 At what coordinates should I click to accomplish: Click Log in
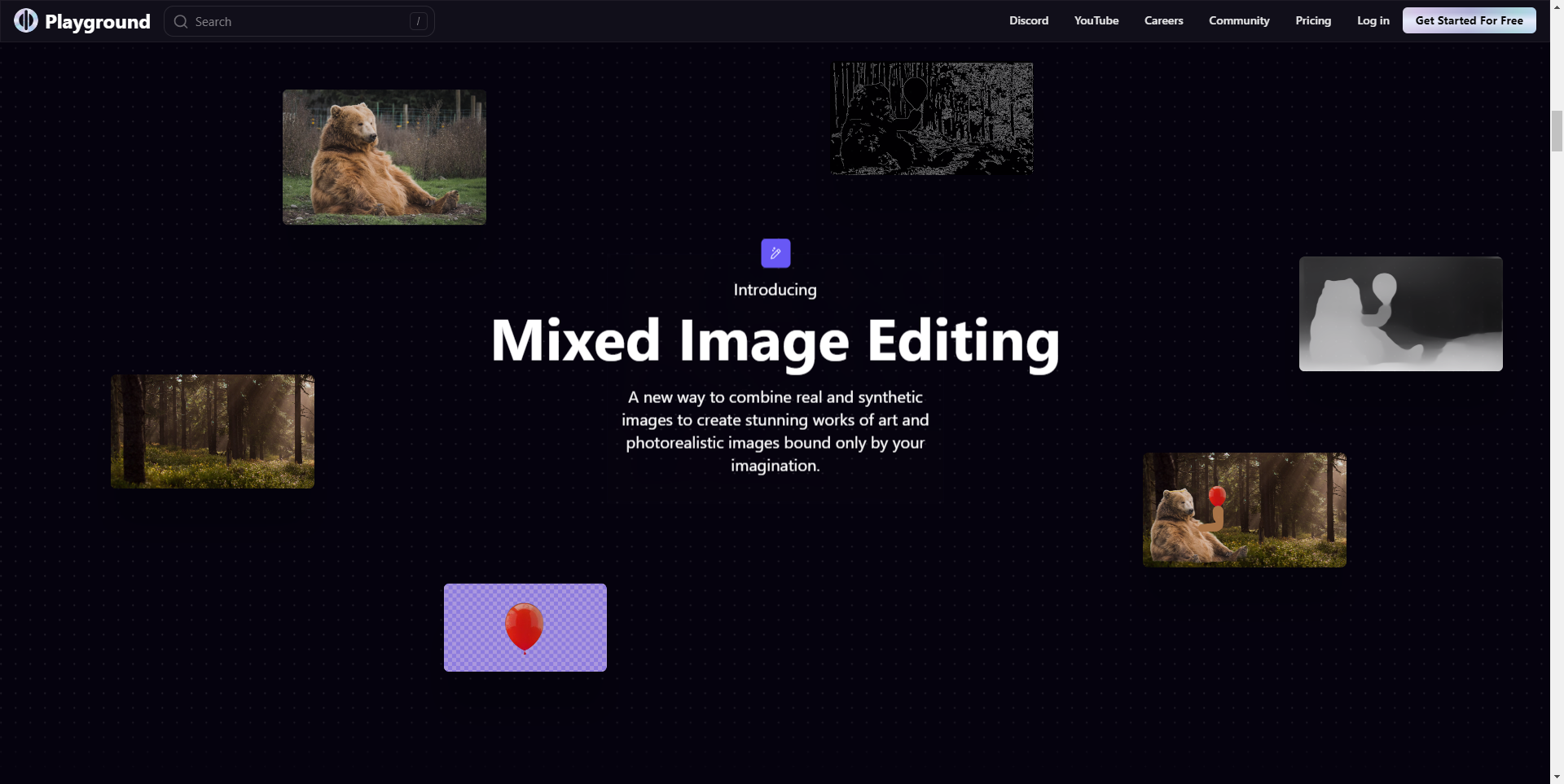tap(1373, 20)
